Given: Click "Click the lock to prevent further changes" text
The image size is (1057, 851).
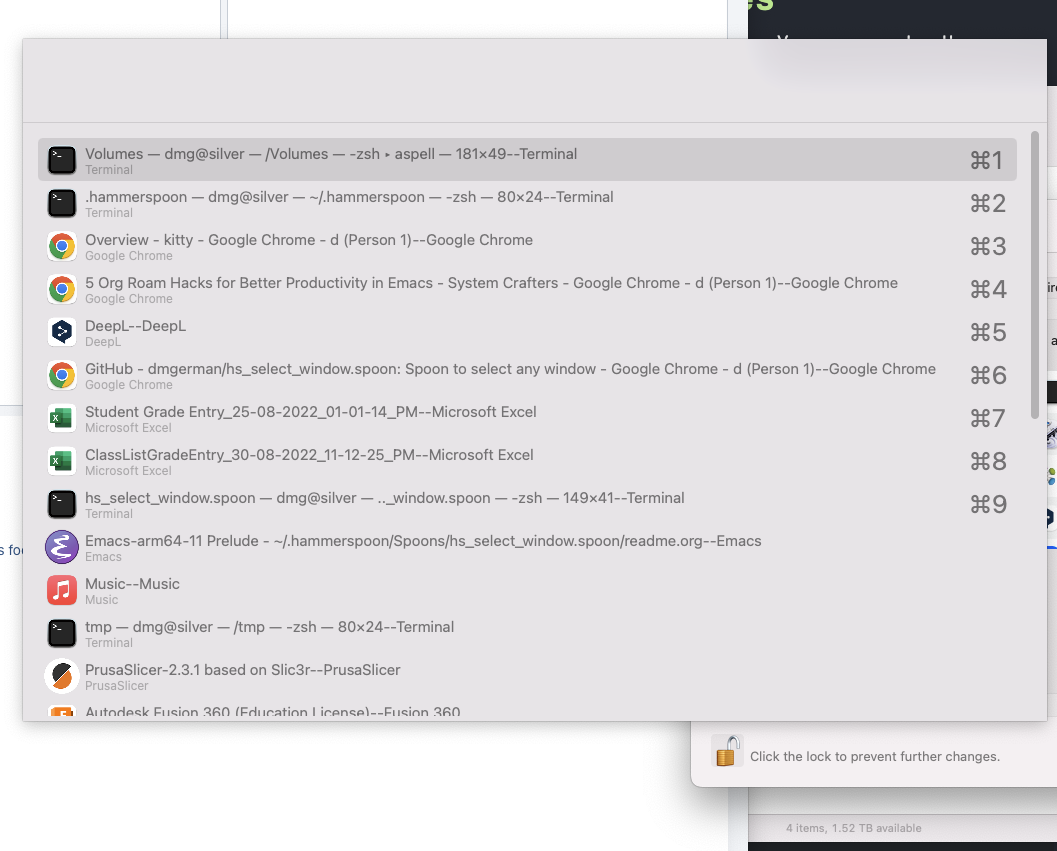Looking at the screenshot, I should [874, 757].
